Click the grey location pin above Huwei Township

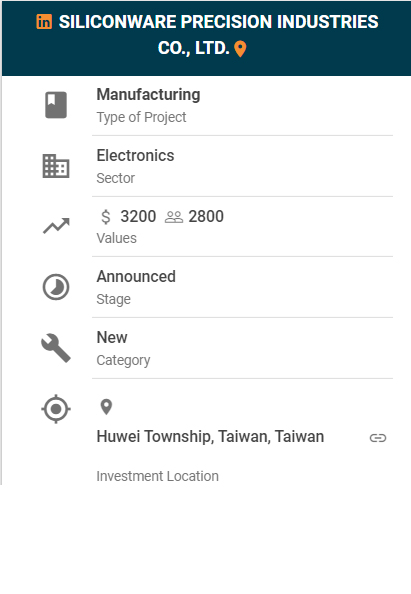(x=106, y=407)
